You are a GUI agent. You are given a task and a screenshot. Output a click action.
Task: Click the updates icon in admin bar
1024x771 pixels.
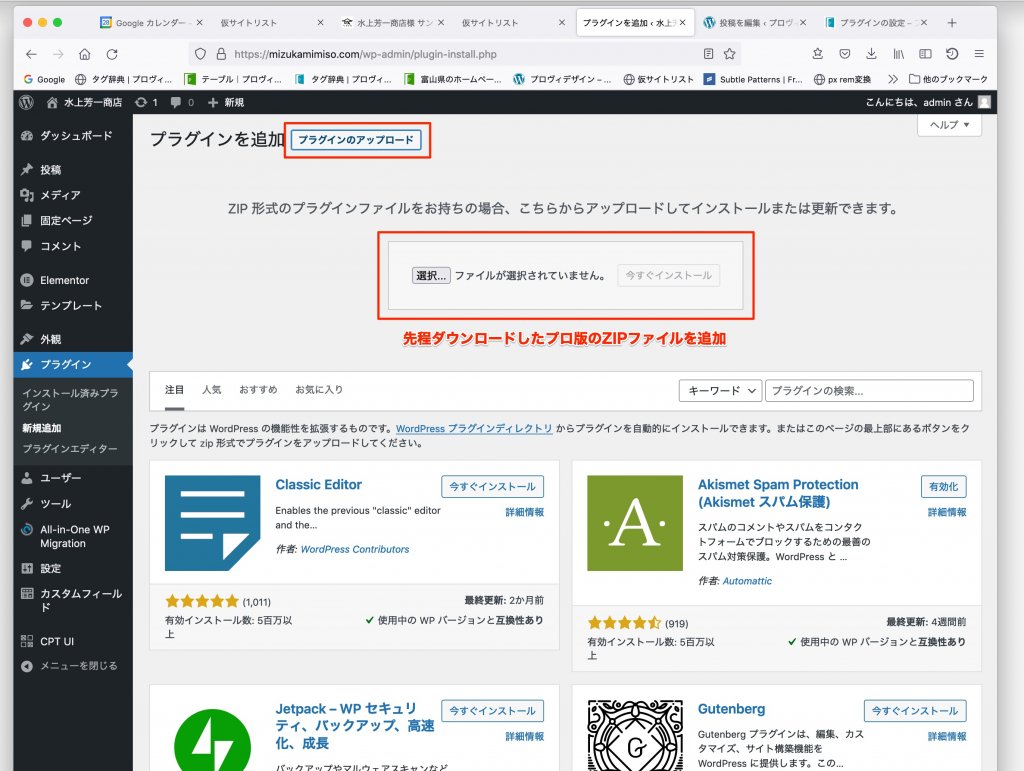(x=146, y=102)
